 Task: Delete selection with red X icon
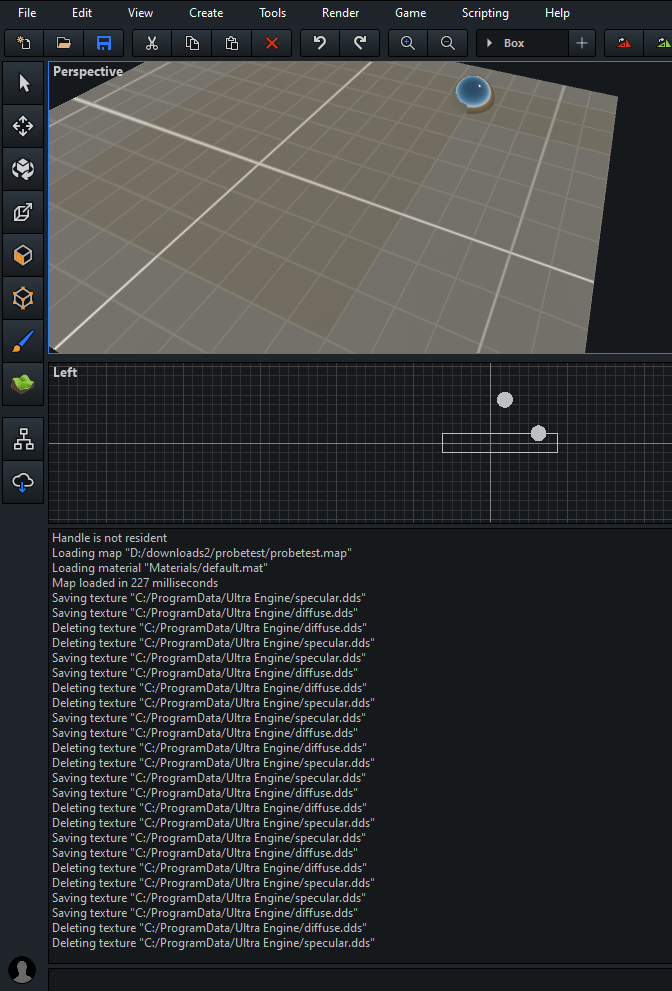(x=272, y=43)
